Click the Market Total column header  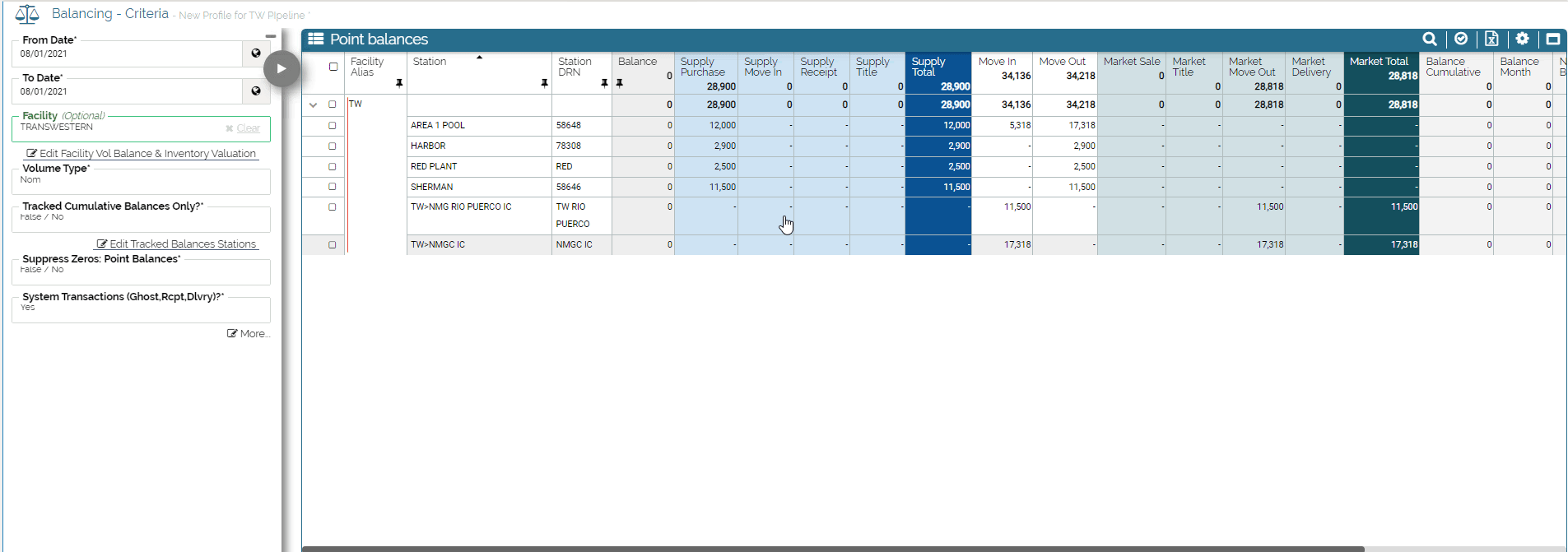[1379, 62]
